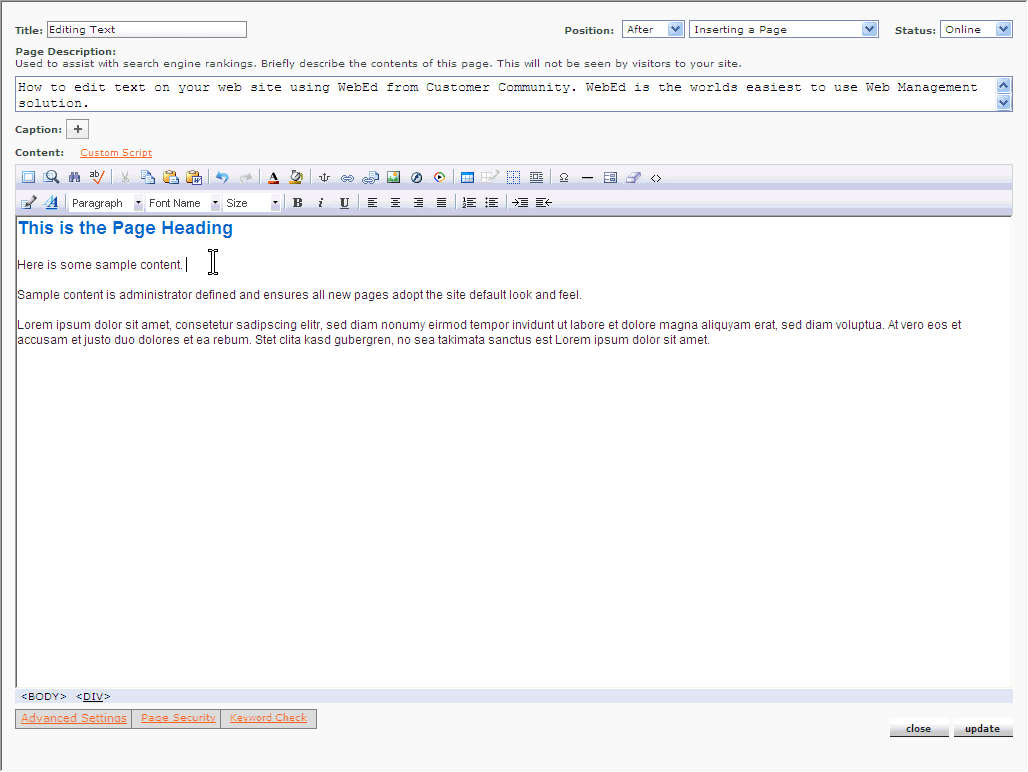The height and width of the screenshot is (772, 1028).
Task: Click the eraser remove formatting icon
Action: tap(633, 178)
